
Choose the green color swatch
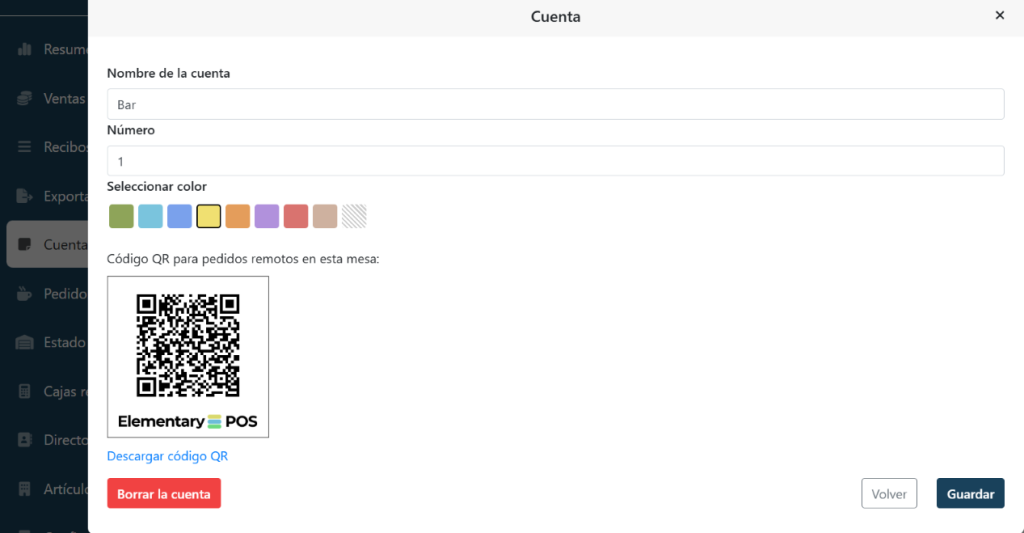(121, 216)
